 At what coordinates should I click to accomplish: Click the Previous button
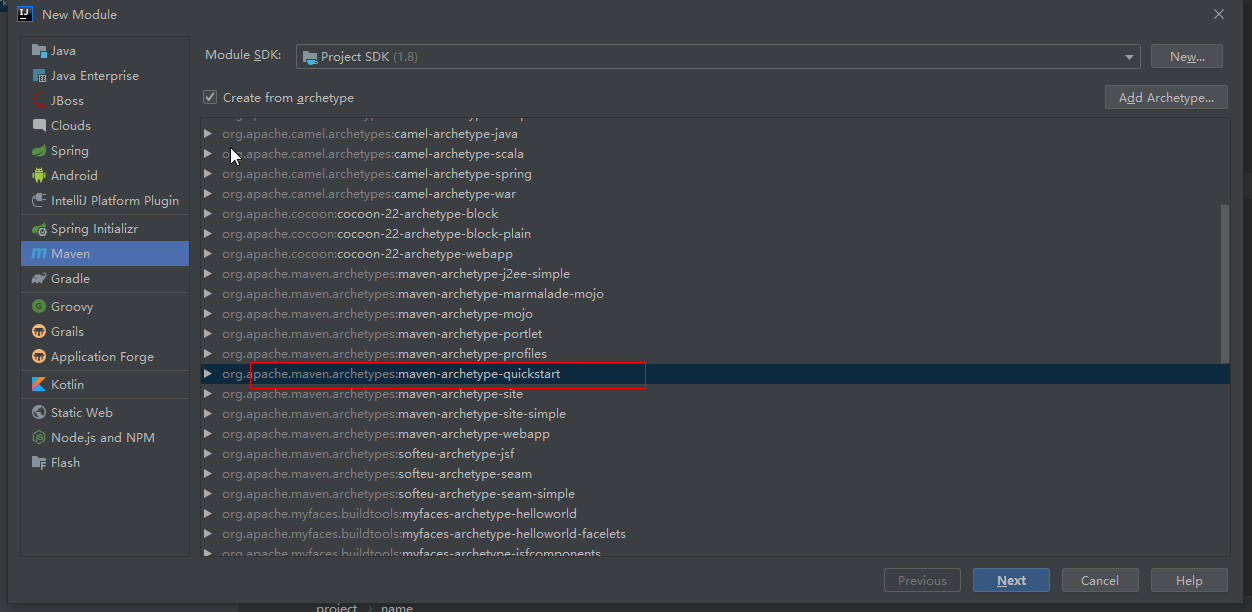[922, 581]
